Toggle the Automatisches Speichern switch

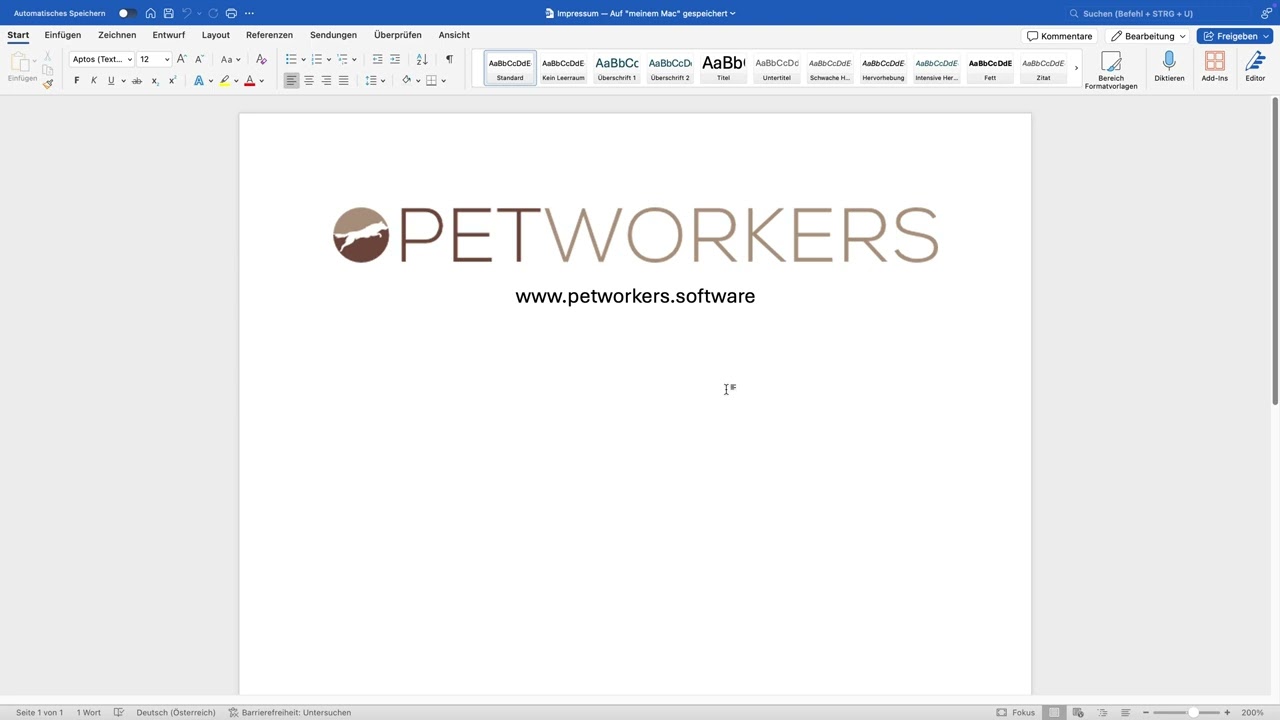127,13
